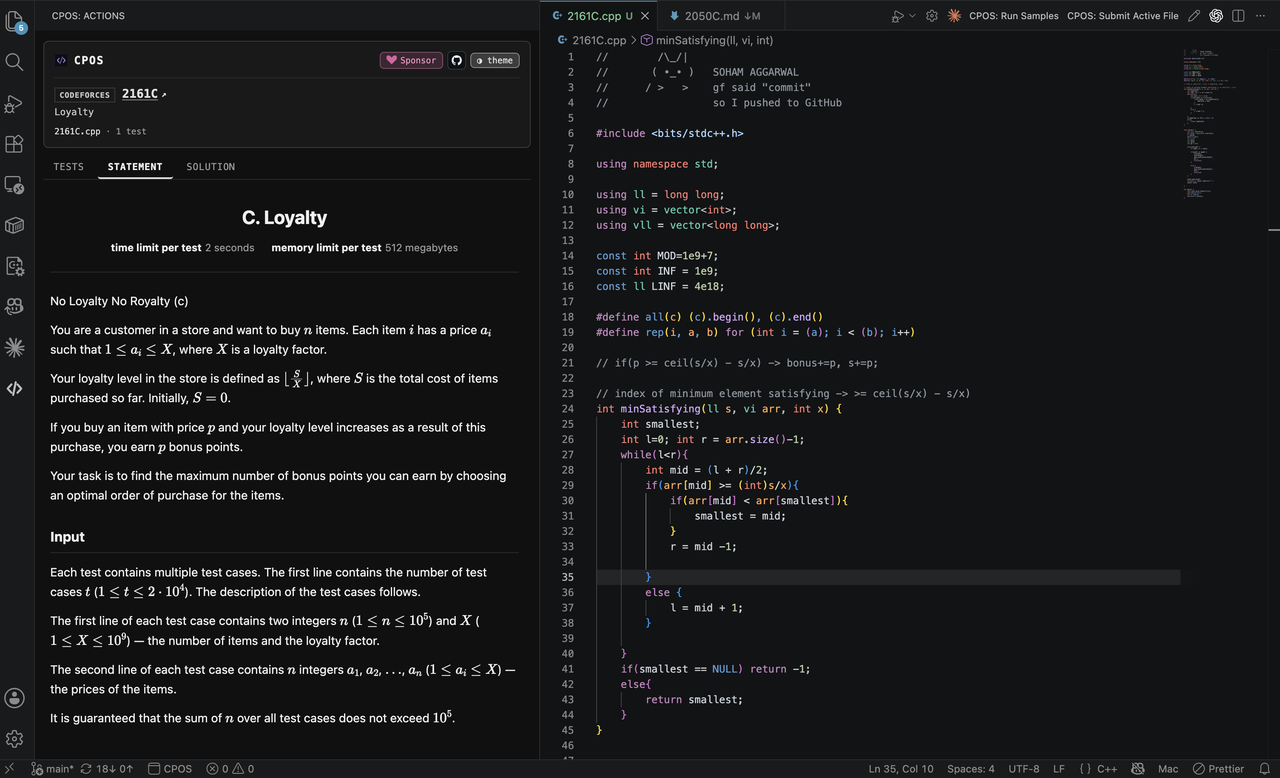The height and width of the screenshot is (778, 1280).
Task: Open notifications bell in status bar
Action: 1264,769
